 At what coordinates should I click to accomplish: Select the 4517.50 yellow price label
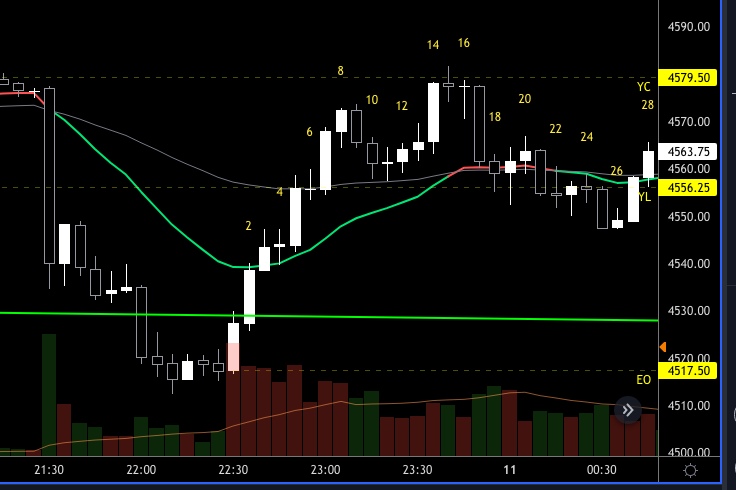coord(688,371)
